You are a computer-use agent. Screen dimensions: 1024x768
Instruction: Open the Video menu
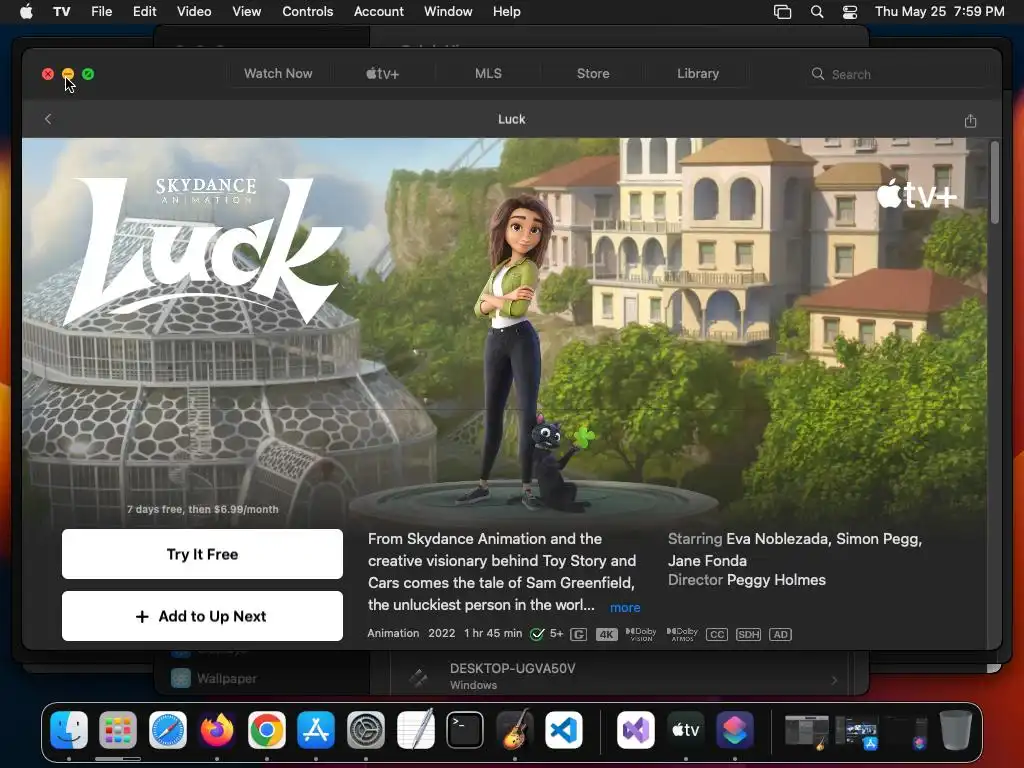tap(194, 12)
